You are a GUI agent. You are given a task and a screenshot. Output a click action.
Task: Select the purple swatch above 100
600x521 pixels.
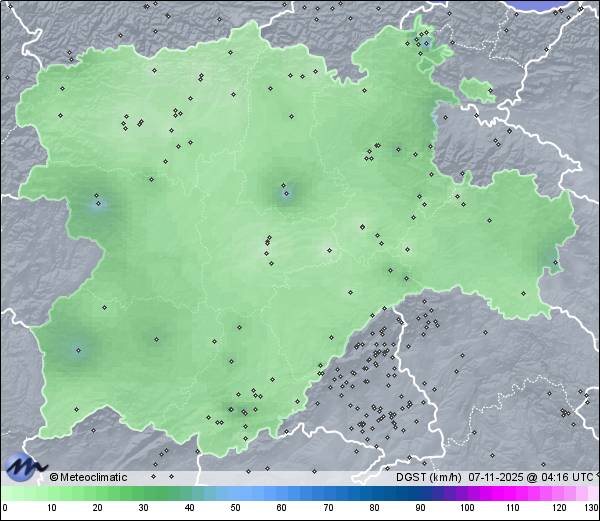coord(466,493)
